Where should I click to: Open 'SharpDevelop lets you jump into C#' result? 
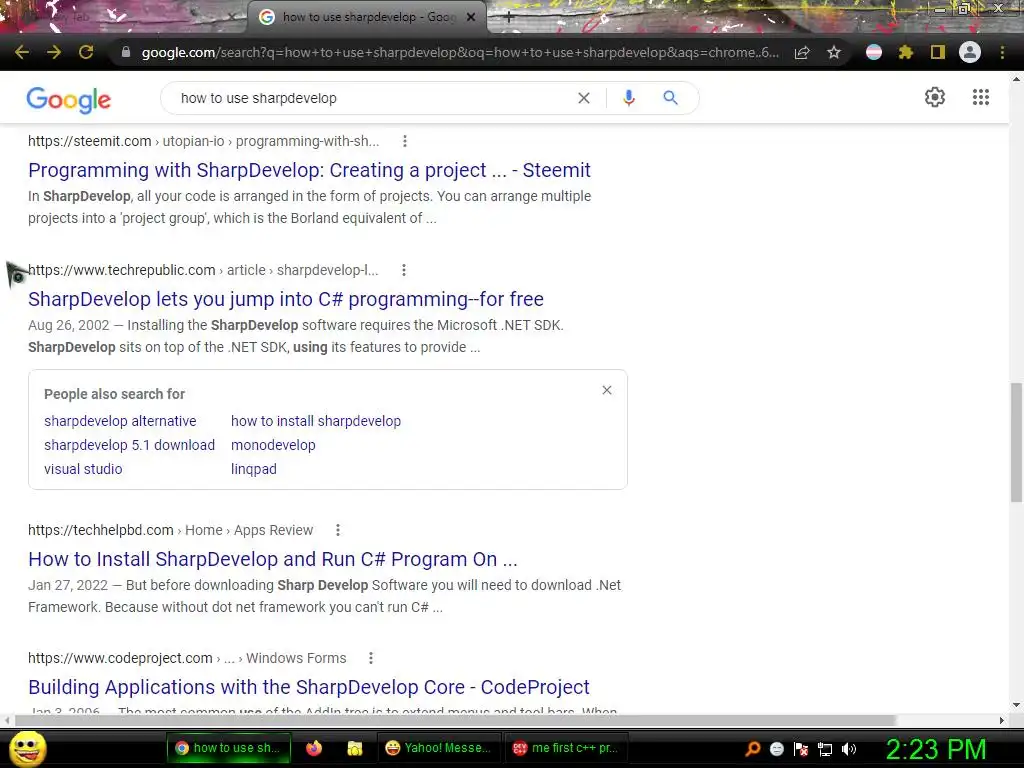tap(285, 299)
